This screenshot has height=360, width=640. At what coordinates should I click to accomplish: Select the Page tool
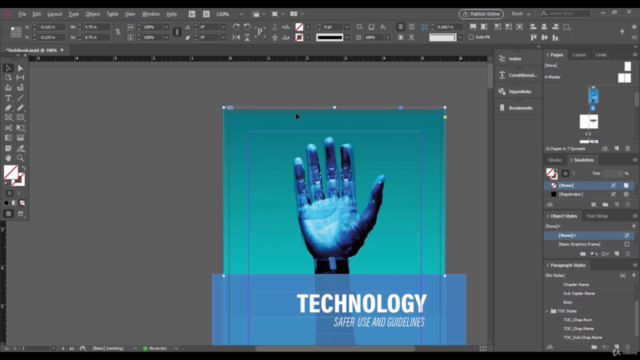[x=8, y=78]
